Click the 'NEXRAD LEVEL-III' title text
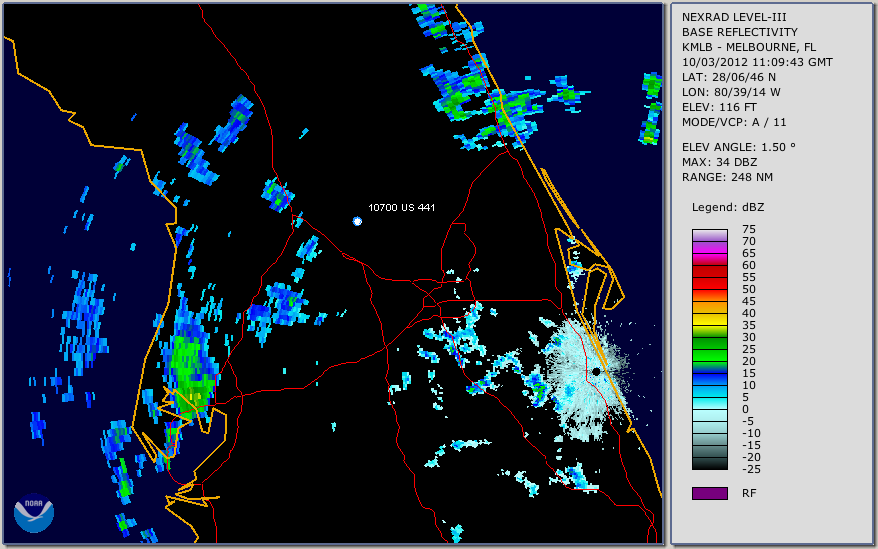The height and width of the screenshot is (549, 878). (x=734, y=17)
